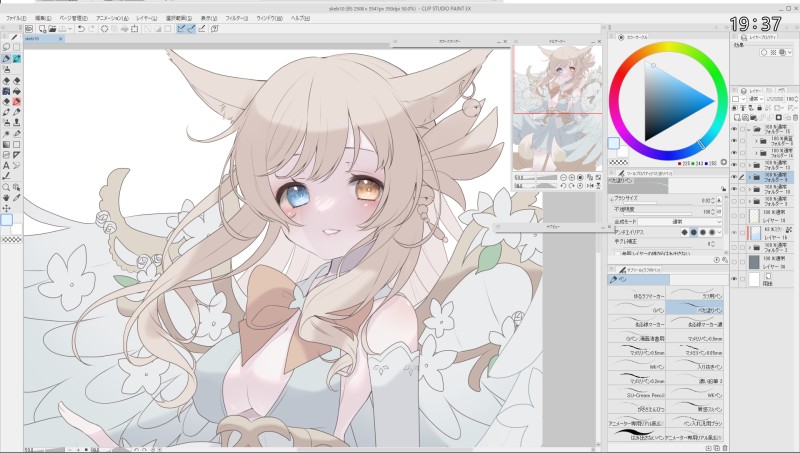Click the scale/rotate transform icon

[x=135, y=29]
